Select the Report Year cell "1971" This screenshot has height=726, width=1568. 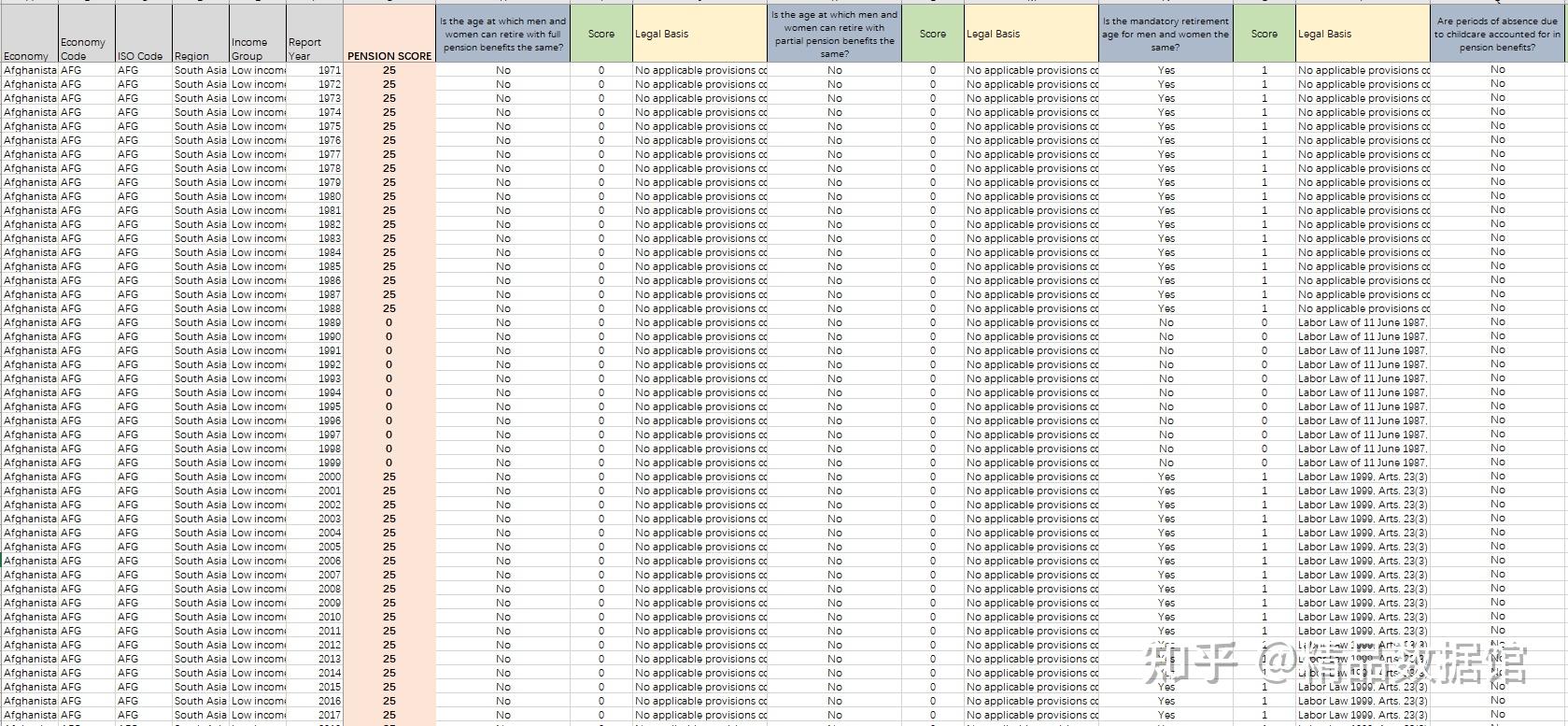point(315,70)
